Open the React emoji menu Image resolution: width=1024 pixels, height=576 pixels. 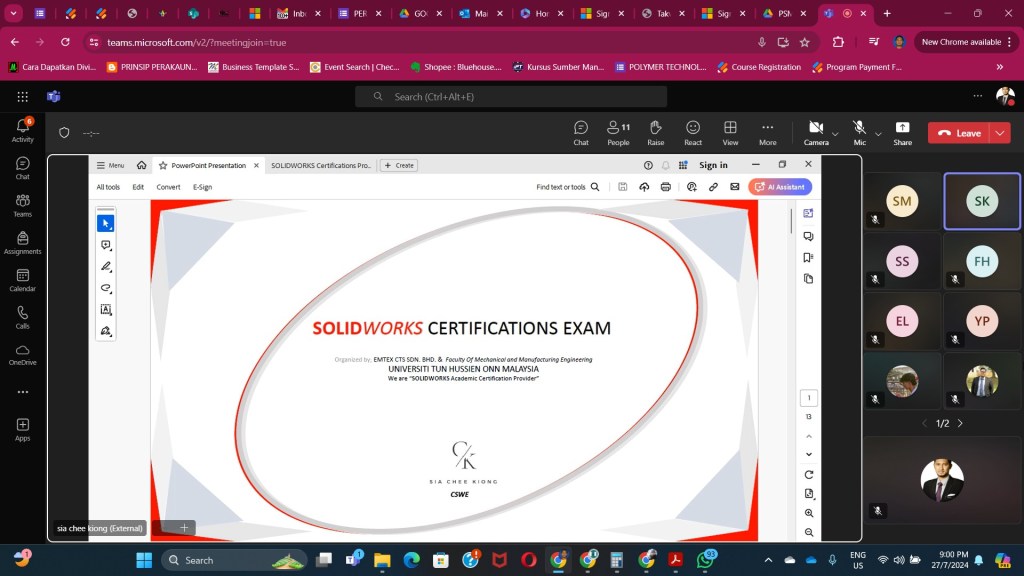click(693, 131)
